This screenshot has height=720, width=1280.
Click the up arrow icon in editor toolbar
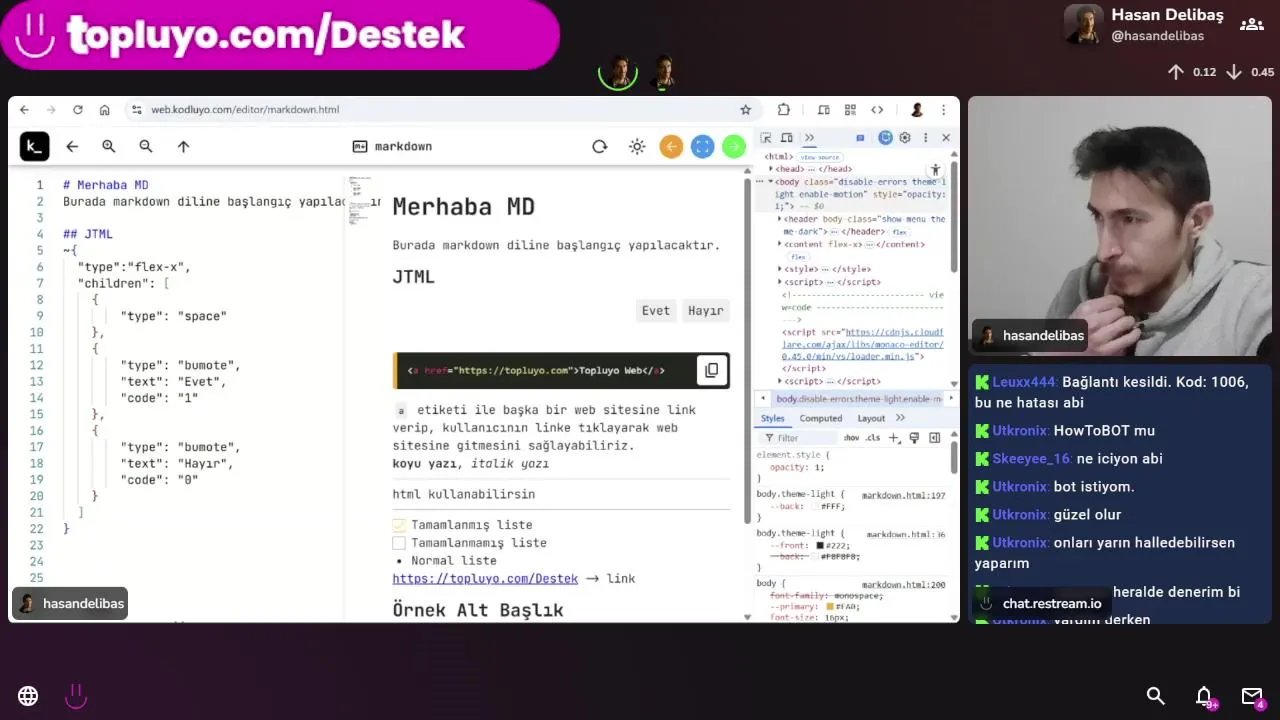click(183, 146)
